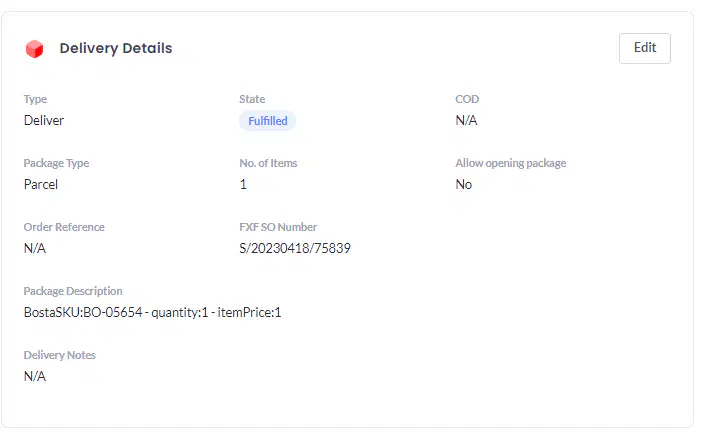Click the State field label
This screenshot has width=703, height=433.
tap(252, 99)
